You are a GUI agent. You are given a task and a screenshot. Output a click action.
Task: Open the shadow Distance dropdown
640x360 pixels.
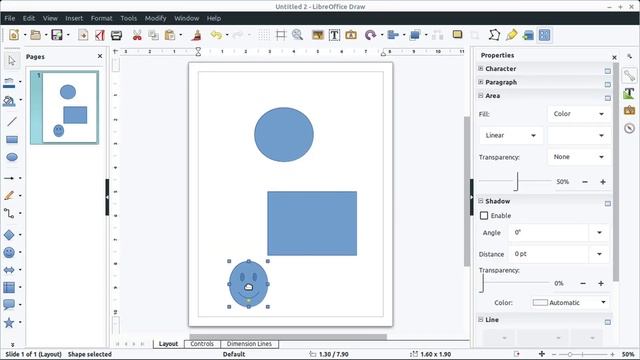point(599,254)
